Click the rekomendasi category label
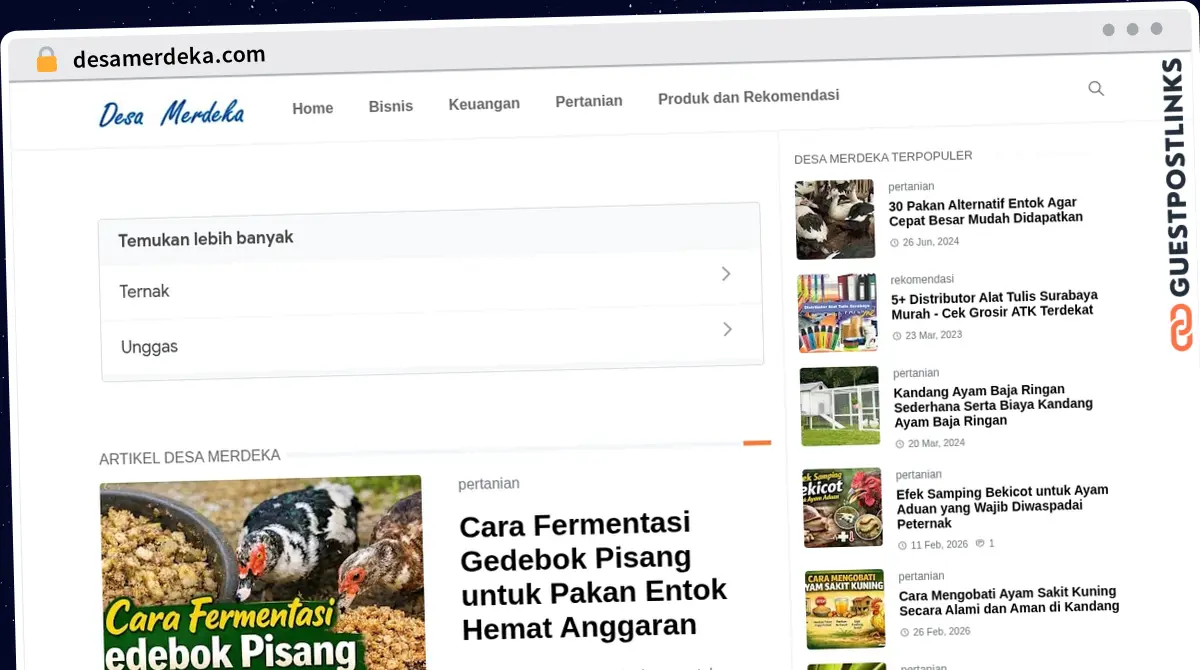Screen dimensions: 1200x670 pyautogui.click(x=922, y=279)
